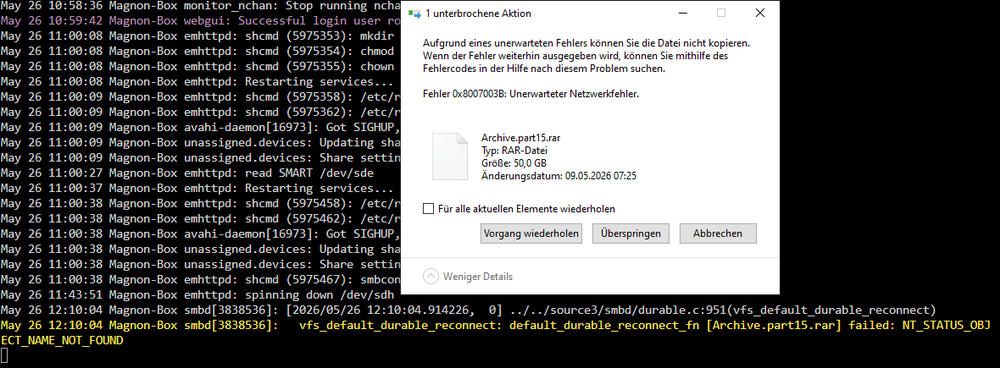Enable Für alle aktuellen Elemente wiederholen checkbox
Screen dimensions: 1000x368
429,209
